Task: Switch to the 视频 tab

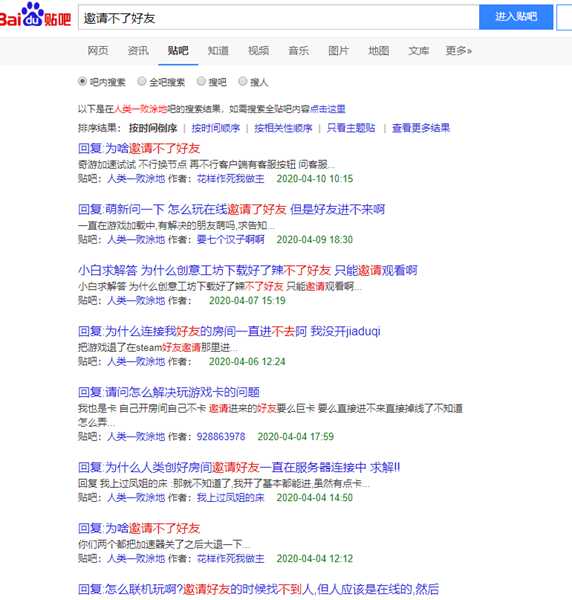Action: click(258, 51)
